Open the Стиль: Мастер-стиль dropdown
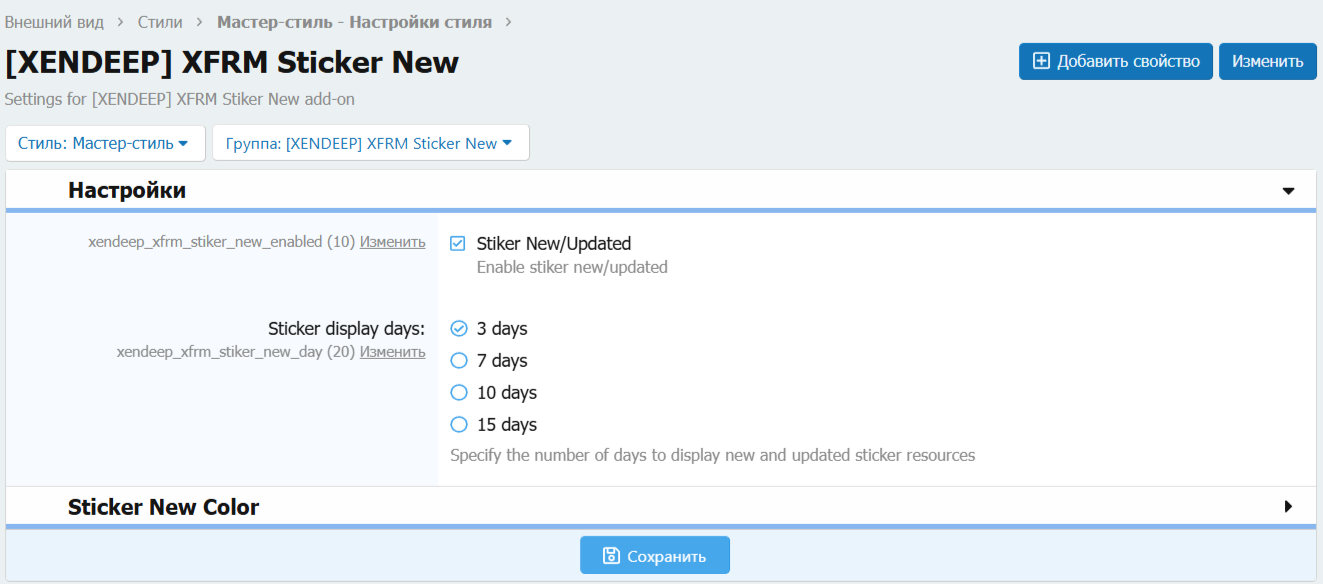This screenshot has width=1323, height=584. coord(104,143)
